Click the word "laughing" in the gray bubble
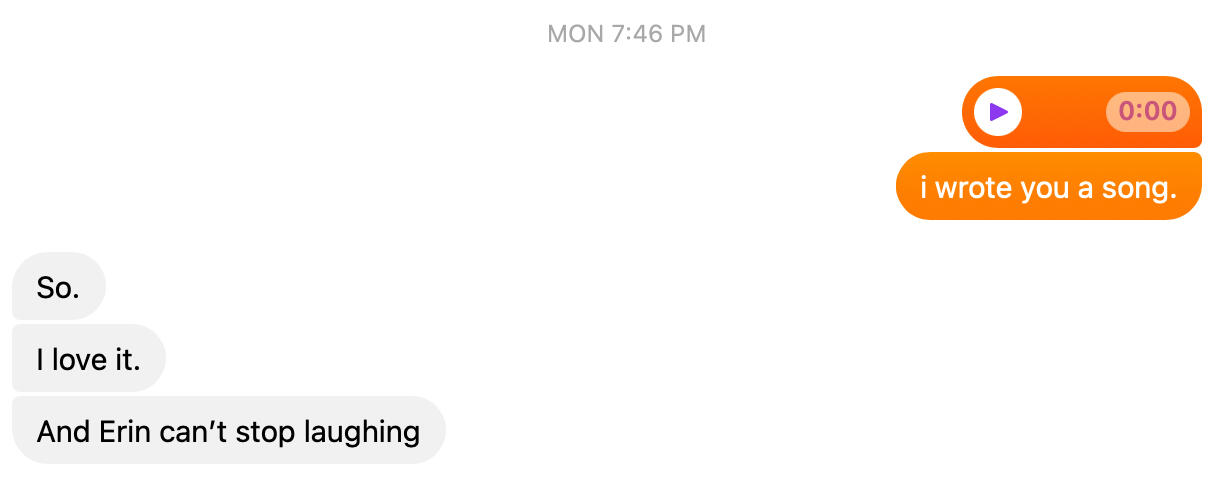The width and height of the screenshot is (1228, 482). pyautogui.click(x=362, y=433)
